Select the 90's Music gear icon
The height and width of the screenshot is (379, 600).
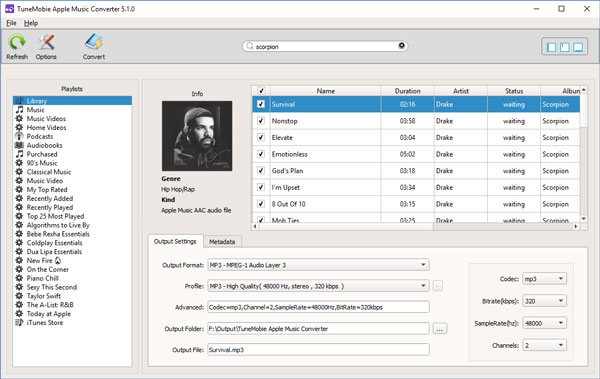pyautogui.click(x=19, y=163)
